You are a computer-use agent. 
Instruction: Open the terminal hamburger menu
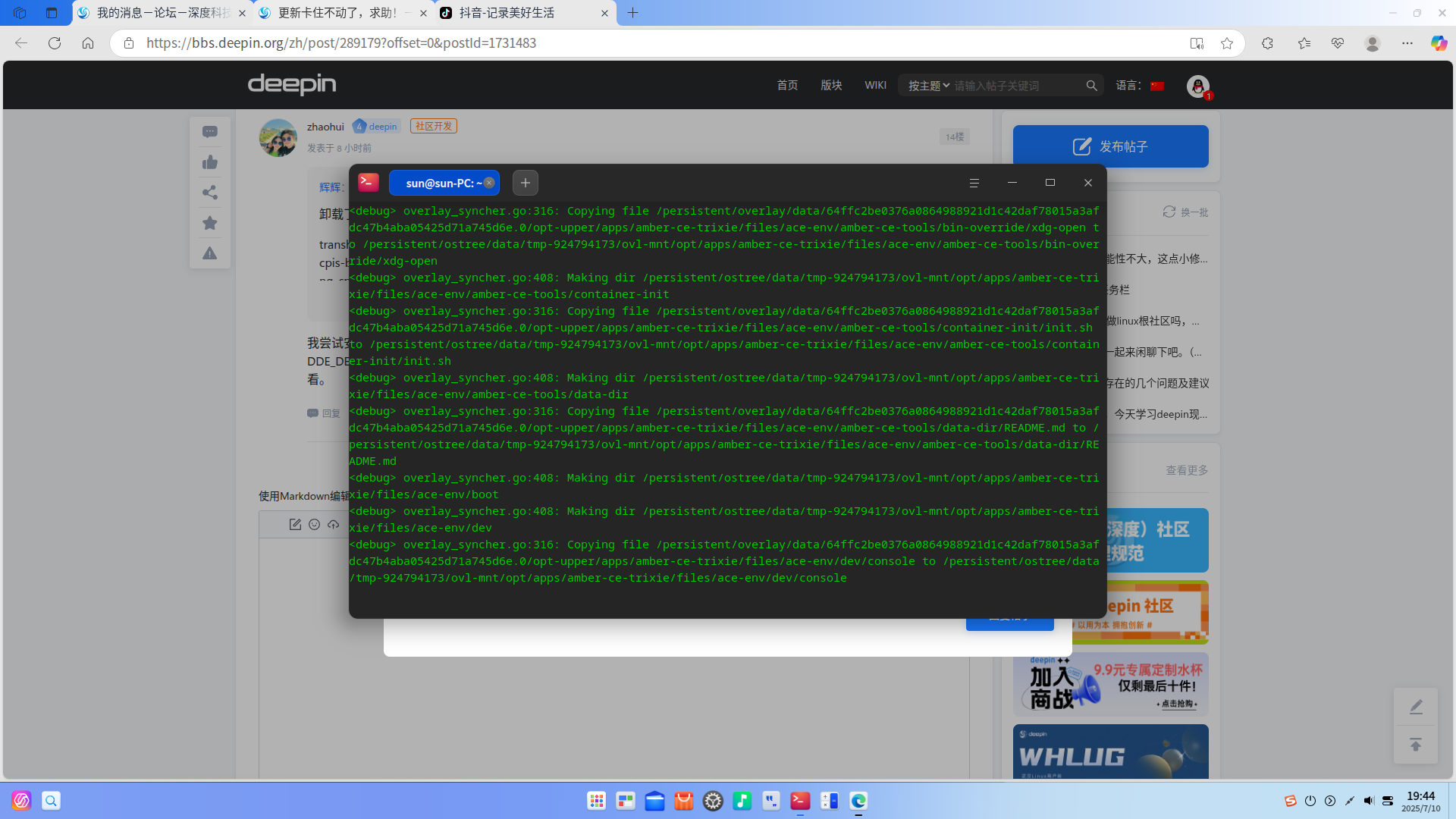click(974, 183)
